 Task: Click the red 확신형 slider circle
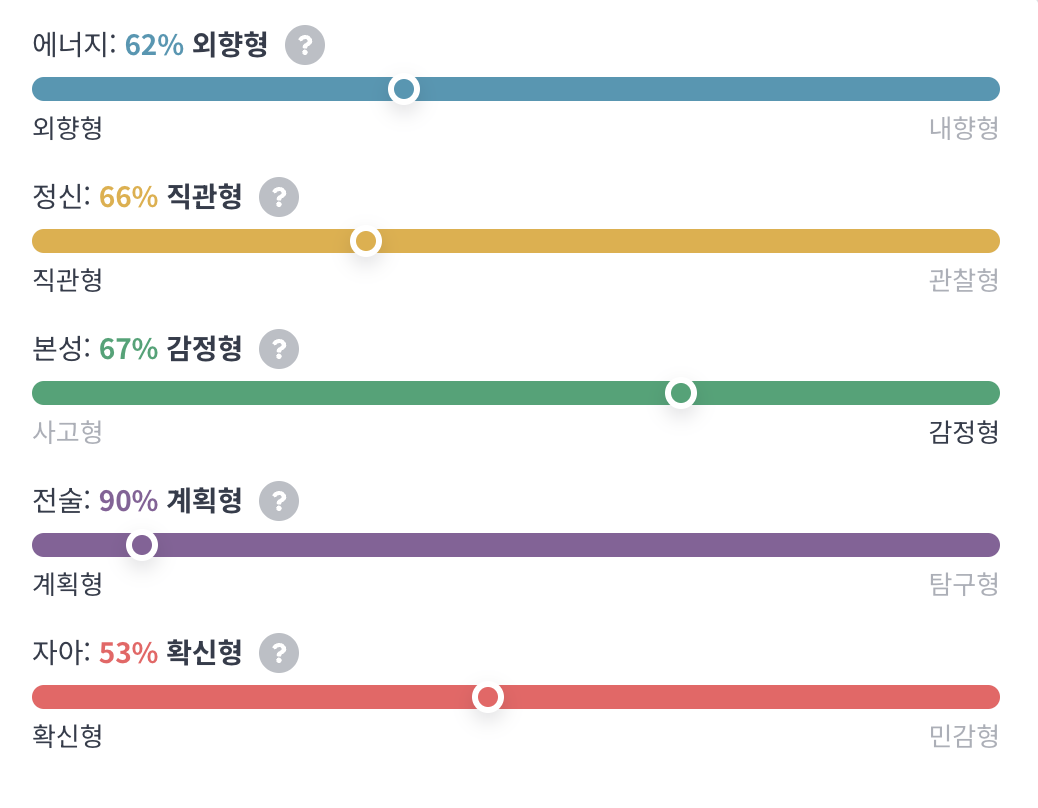click(x=487, y=697)
